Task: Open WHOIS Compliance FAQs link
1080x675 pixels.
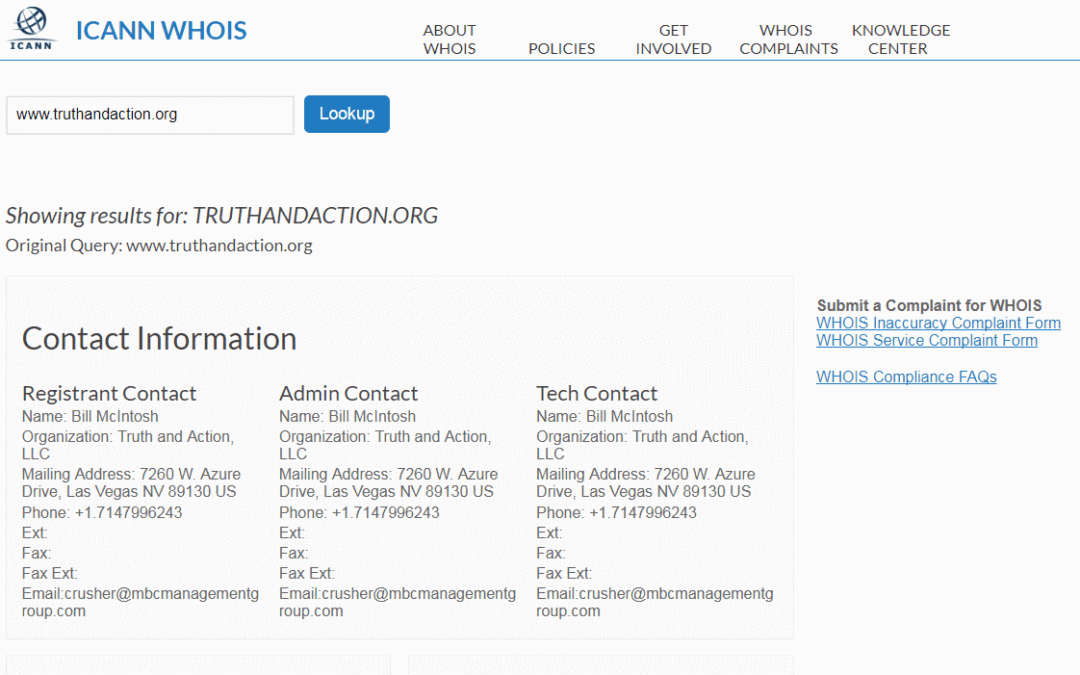Action: (x=906, y=377)
